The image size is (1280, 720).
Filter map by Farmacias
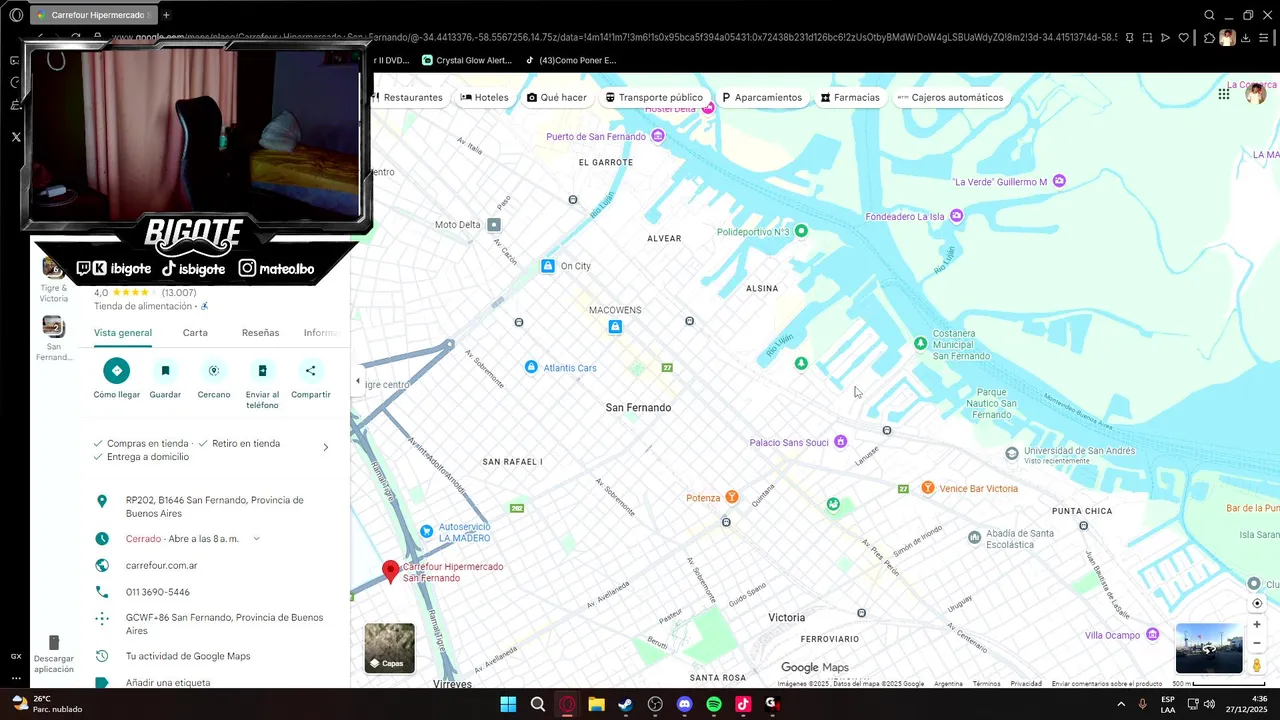pyautogui.click(x=850, y=97)
